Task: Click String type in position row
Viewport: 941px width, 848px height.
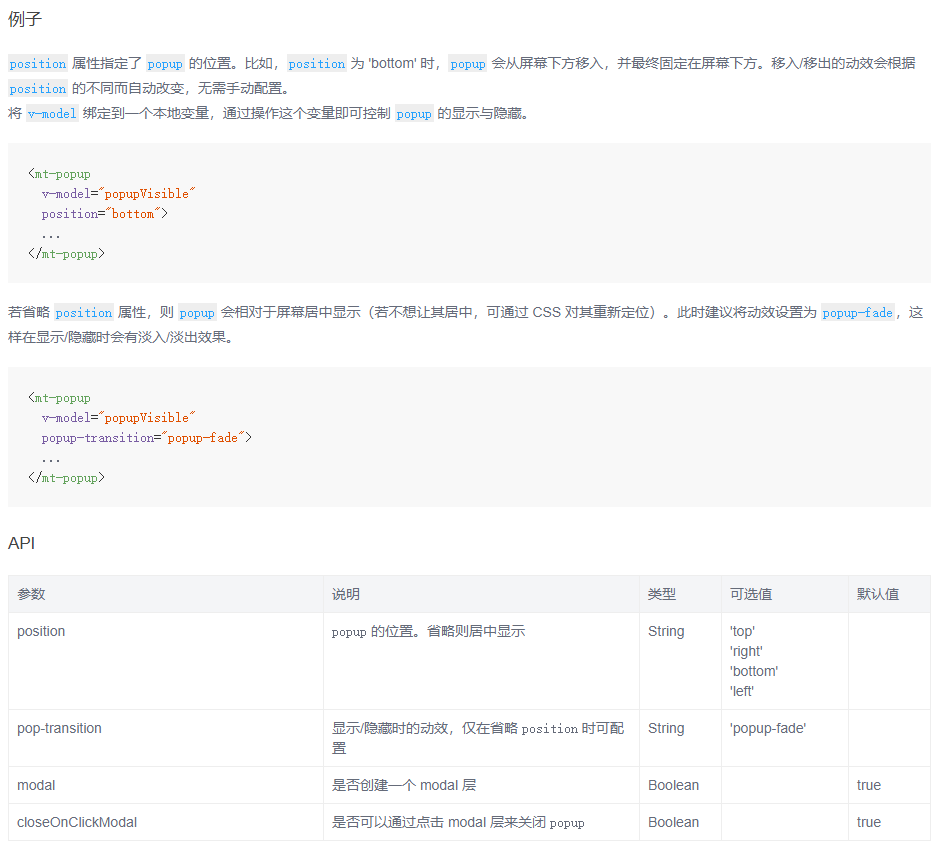Action: click(x=666, y=631)
